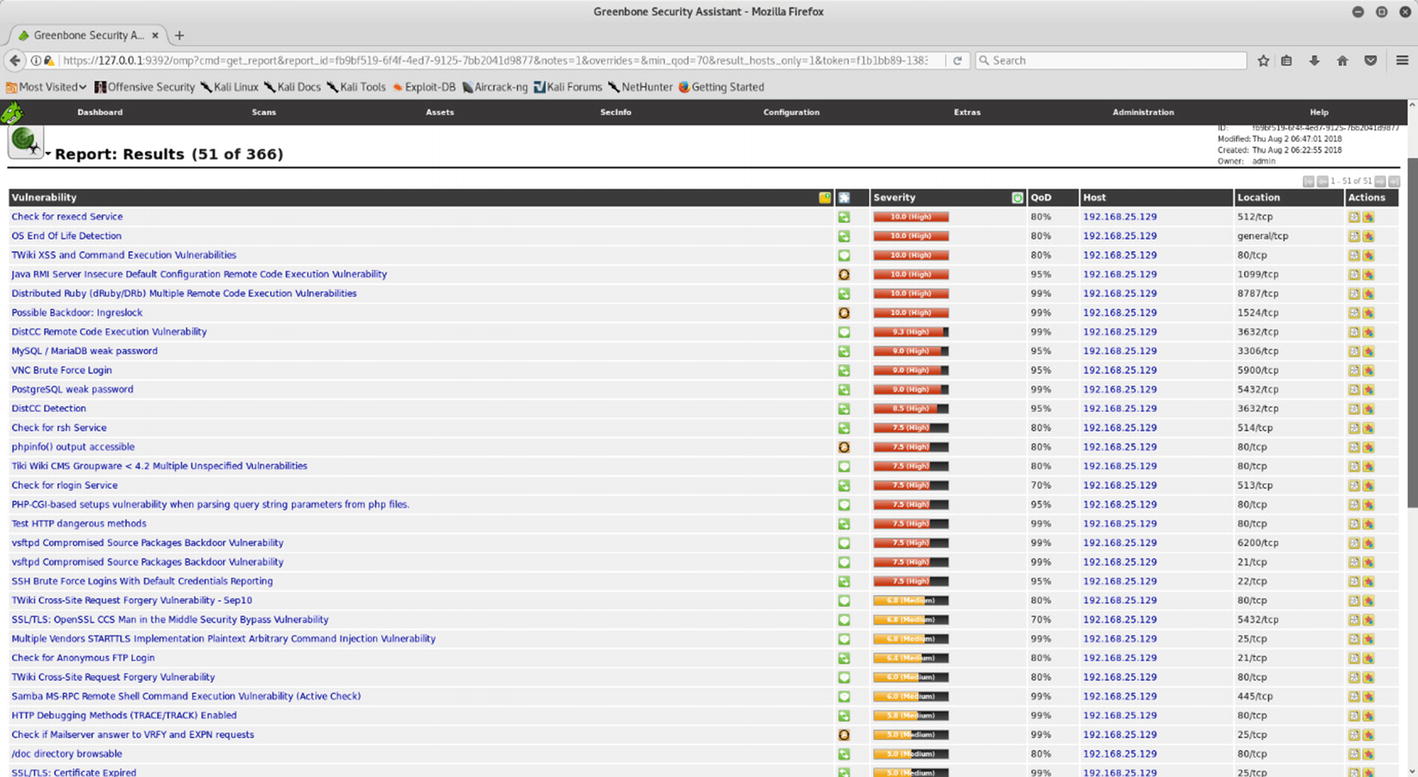Add note for Check for rexecd Service
Viewport: 1418px width, 777px height.
pos(1354,217)
